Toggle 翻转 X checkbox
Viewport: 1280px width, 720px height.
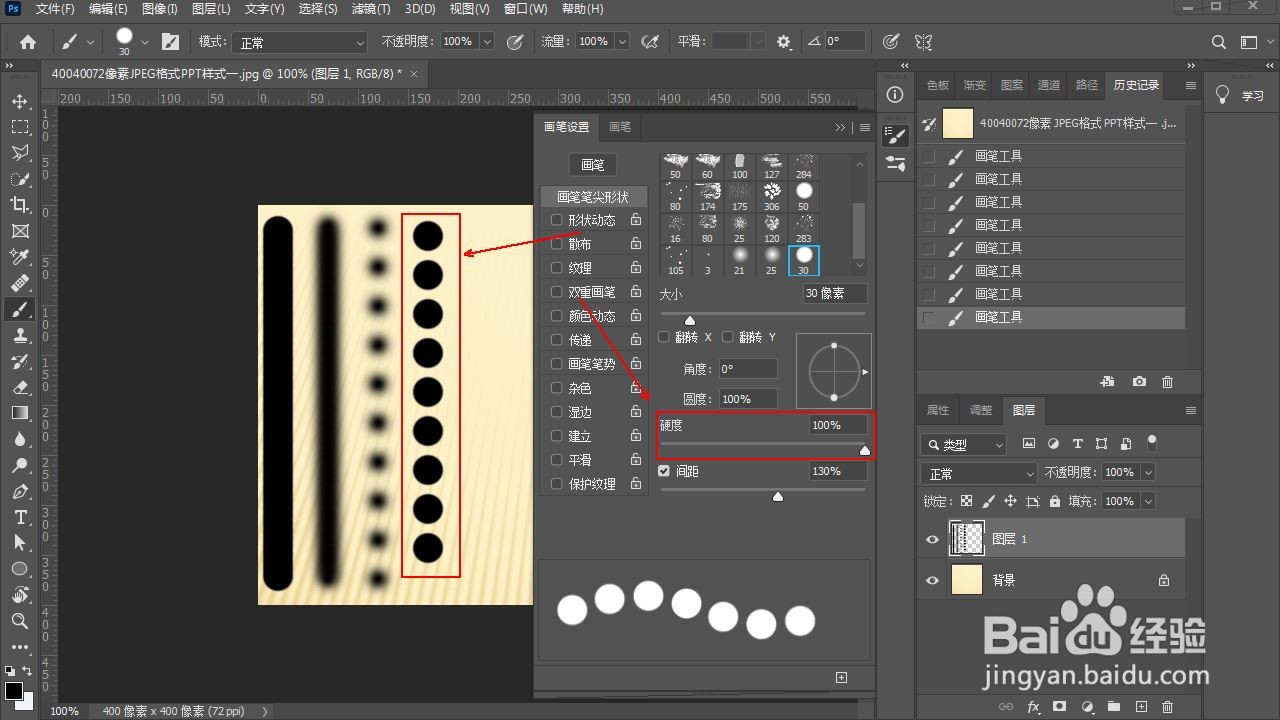coord(664,337)
